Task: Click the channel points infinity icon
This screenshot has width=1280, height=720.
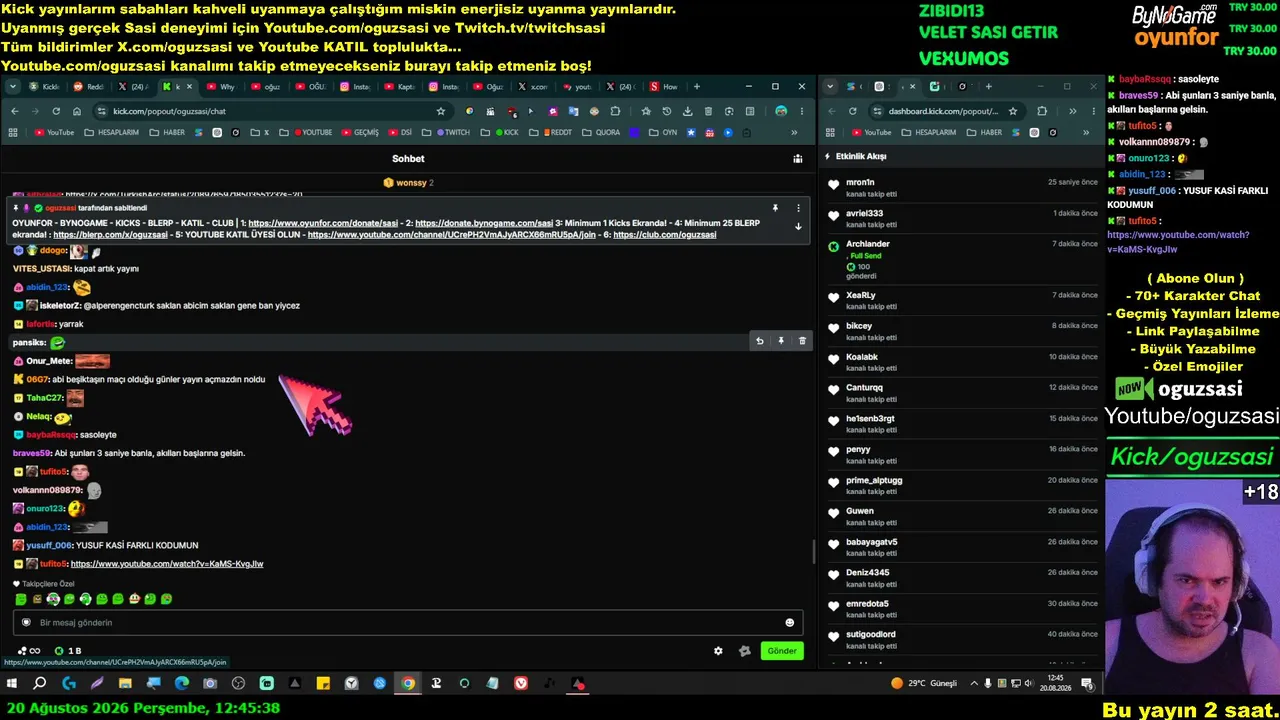Action: tap(31, 651)
